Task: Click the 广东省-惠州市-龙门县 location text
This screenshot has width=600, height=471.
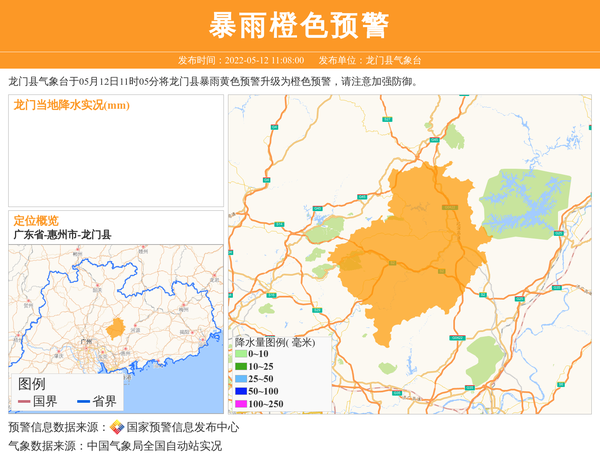Action: tap(62, 235)
